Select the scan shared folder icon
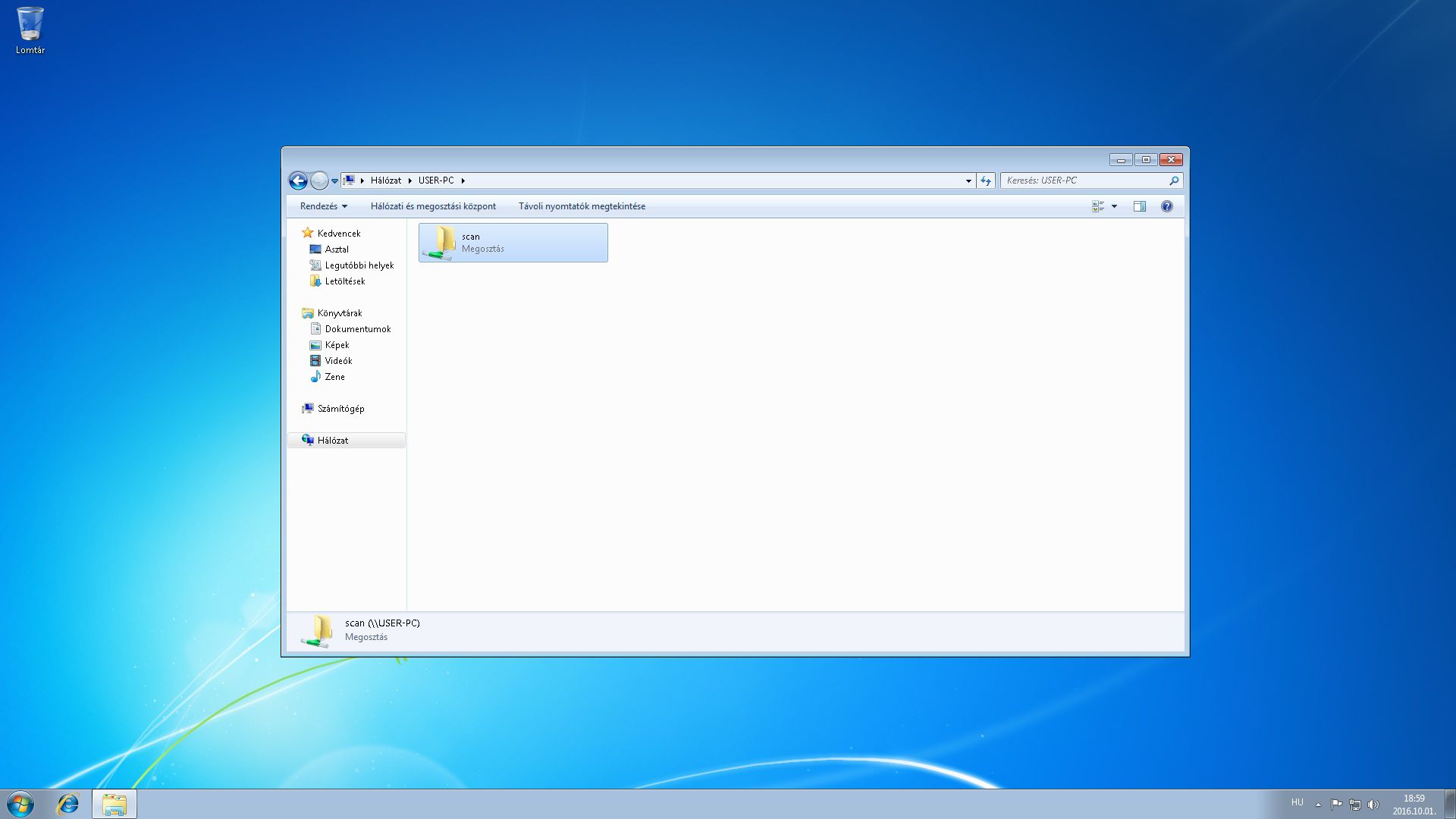This screenshot has height=819, width=1456. click(x=439, y=243)
